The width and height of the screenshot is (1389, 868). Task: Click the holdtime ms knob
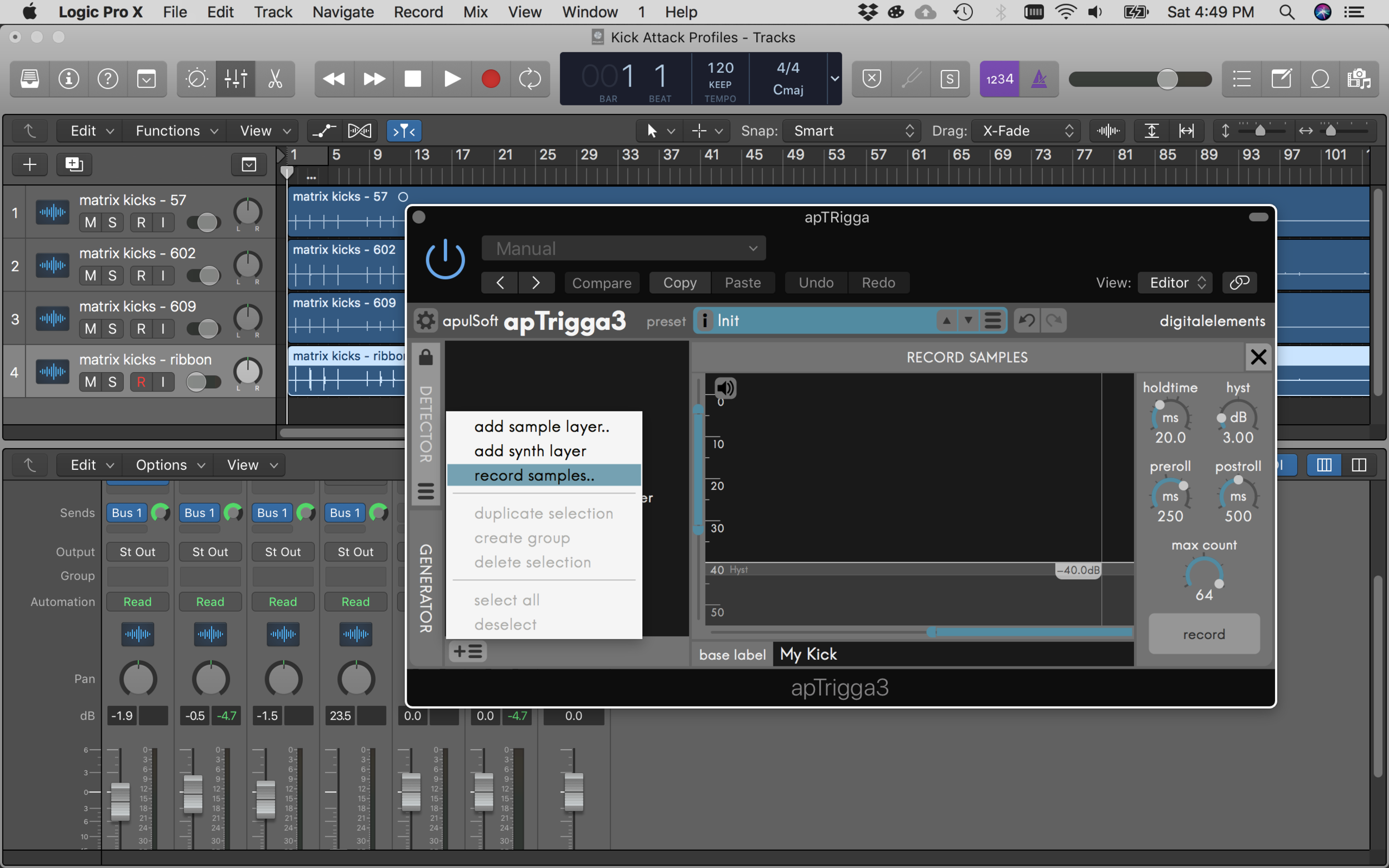[1170, 418]
